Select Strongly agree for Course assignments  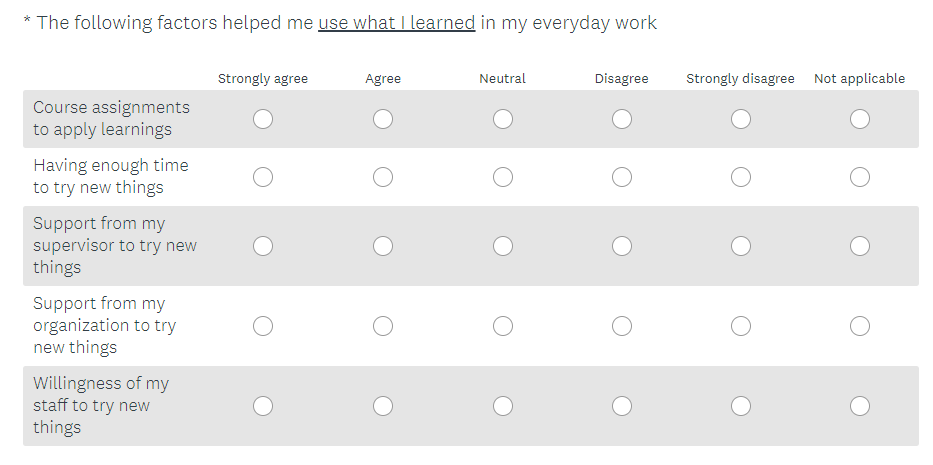coord(263,119)
